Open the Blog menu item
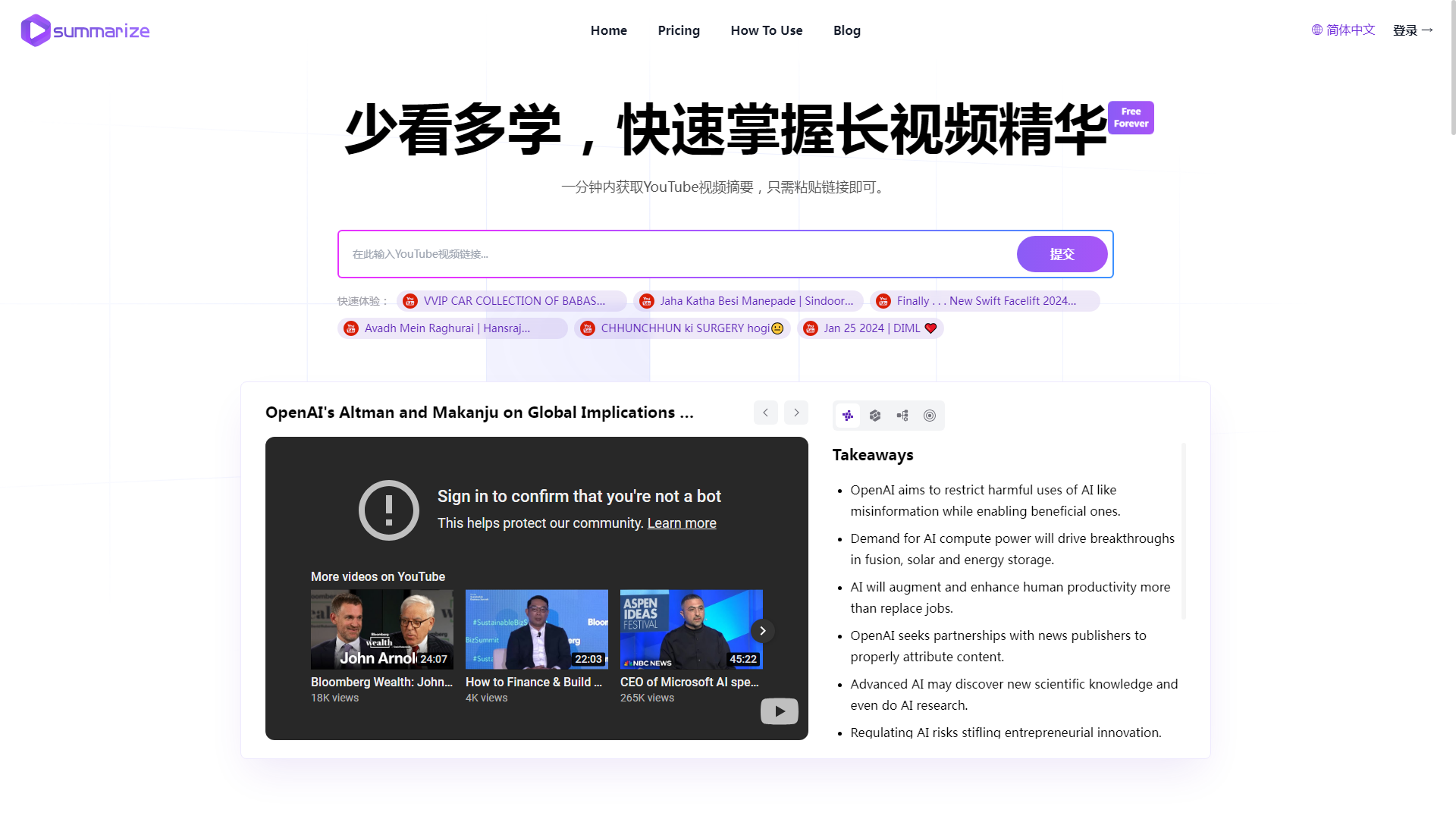The image size is (1456, 819). pos(847,30)
